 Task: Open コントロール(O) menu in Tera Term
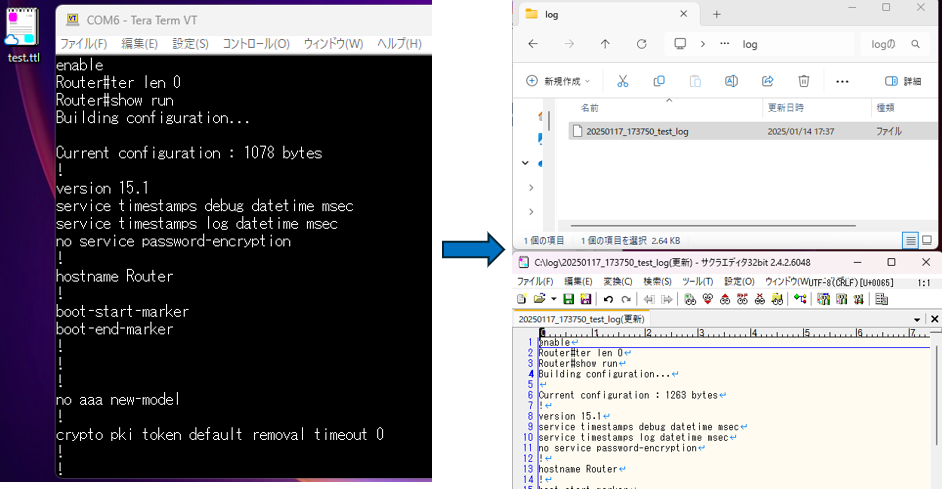(256, 44)
